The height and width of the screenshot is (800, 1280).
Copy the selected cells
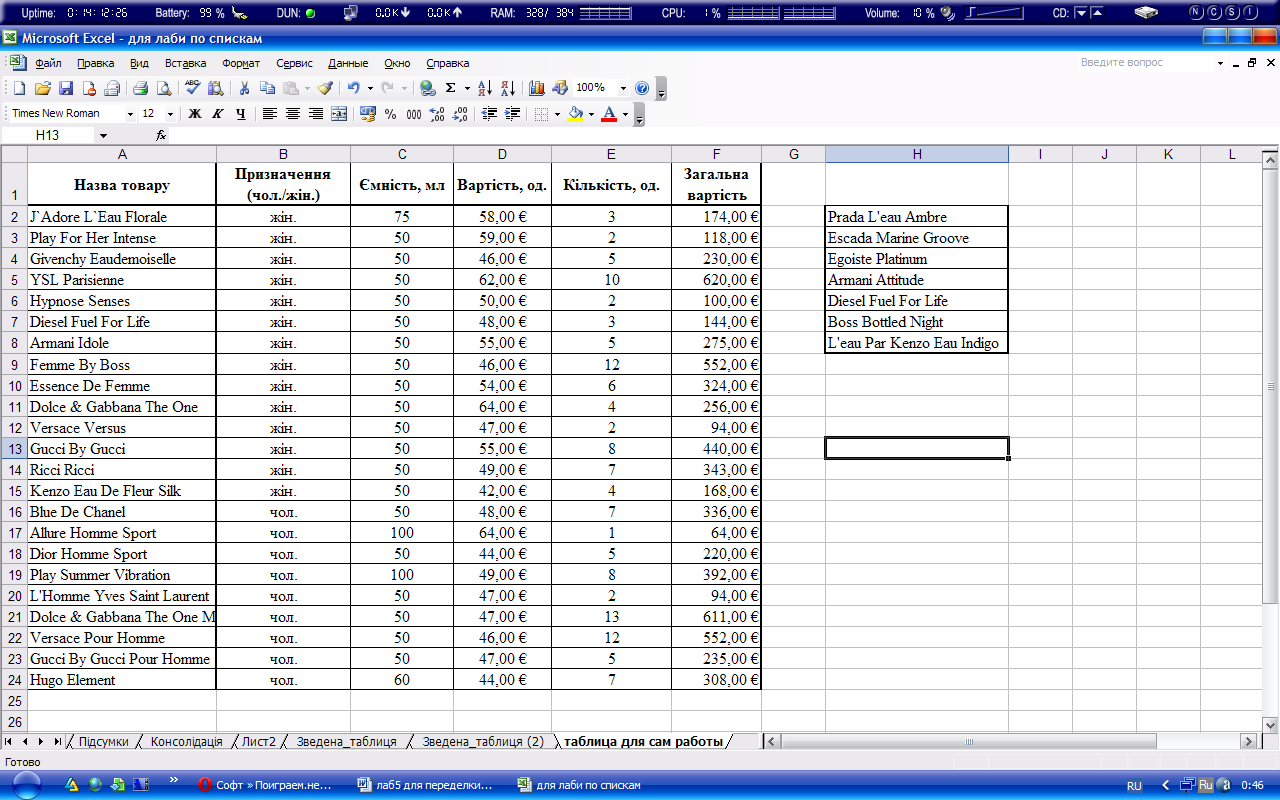coord(267,88)
